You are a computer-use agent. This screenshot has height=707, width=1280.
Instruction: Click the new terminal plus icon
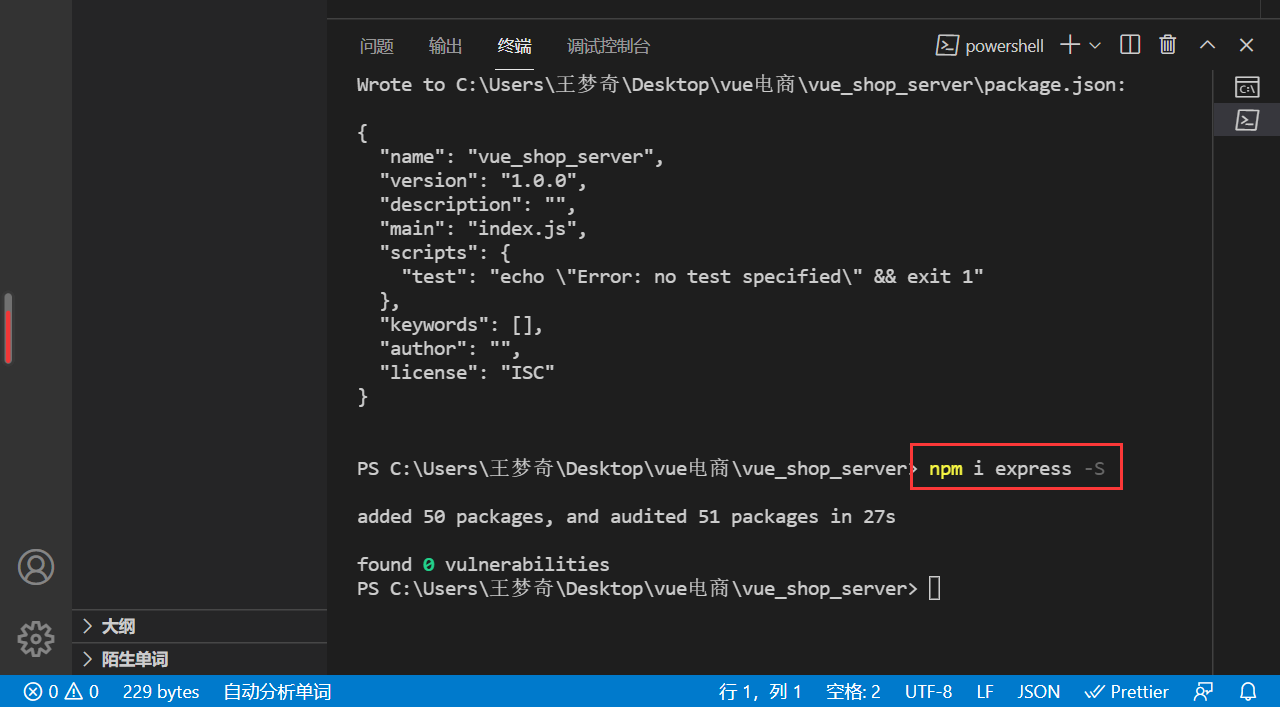(1070, 45)
